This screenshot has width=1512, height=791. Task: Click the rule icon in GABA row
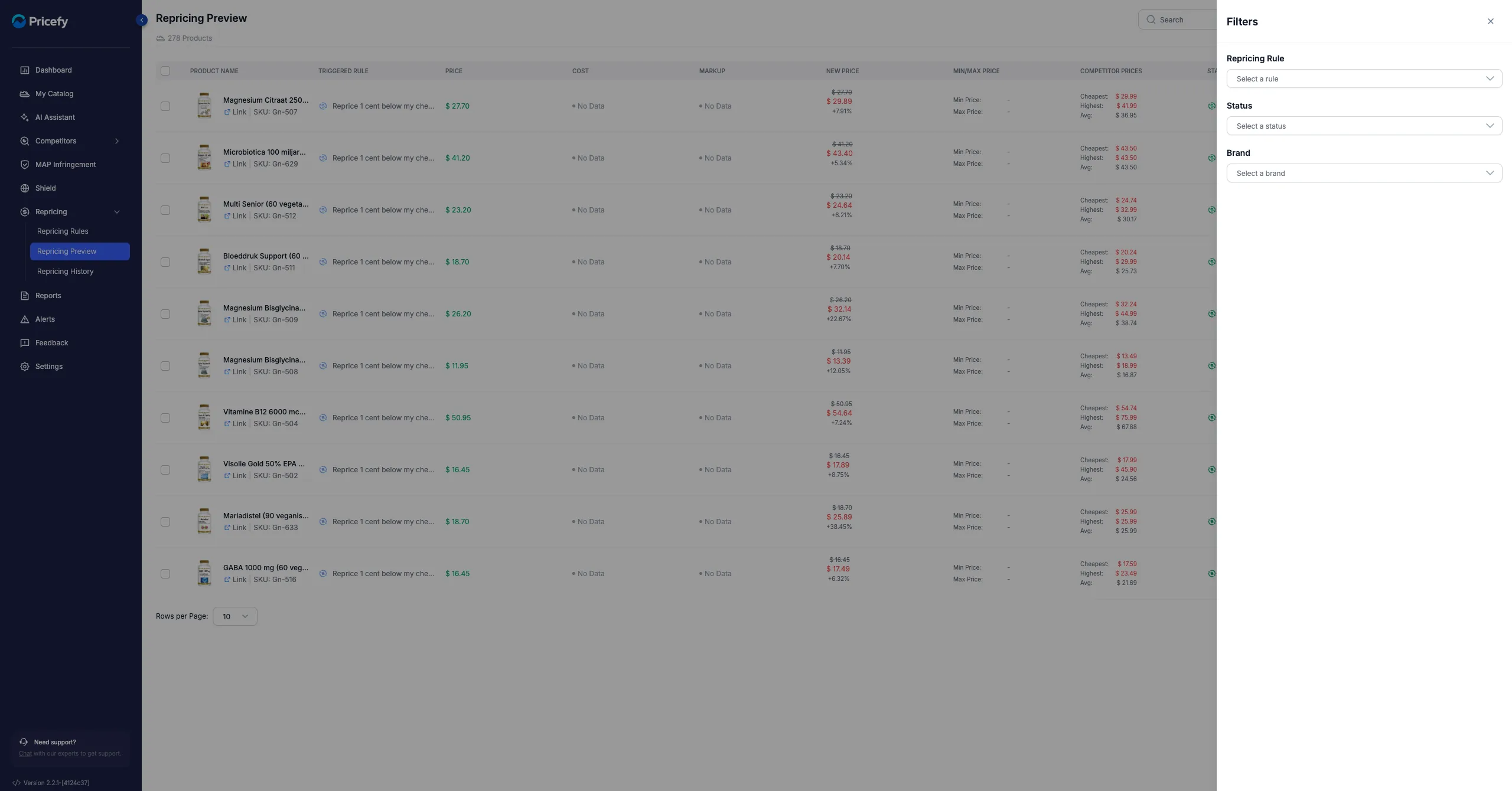pyautogui.click(x=323, y=574)
